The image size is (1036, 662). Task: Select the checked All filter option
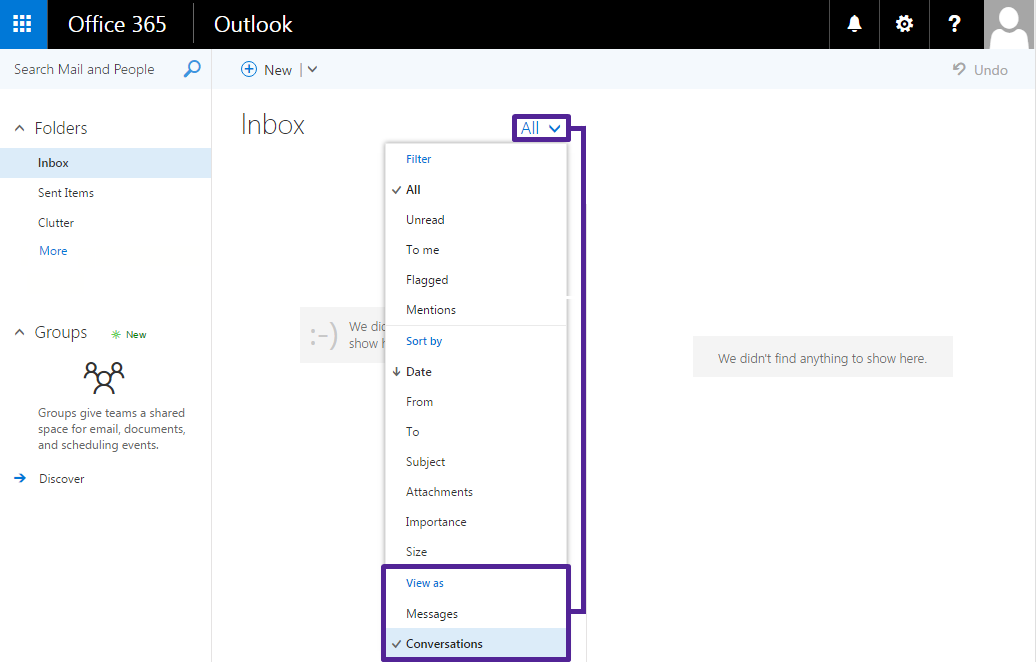click(476, 190)
